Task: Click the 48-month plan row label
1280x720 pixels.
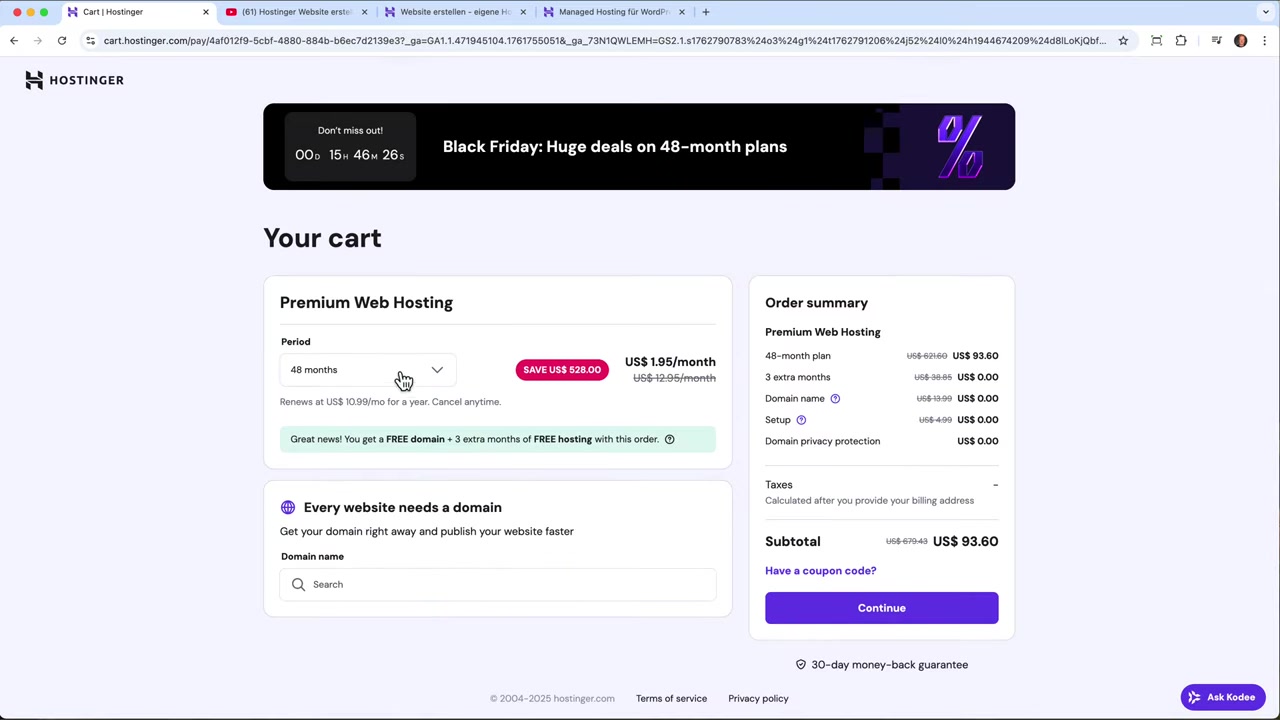Action: (x=798, y=356)
